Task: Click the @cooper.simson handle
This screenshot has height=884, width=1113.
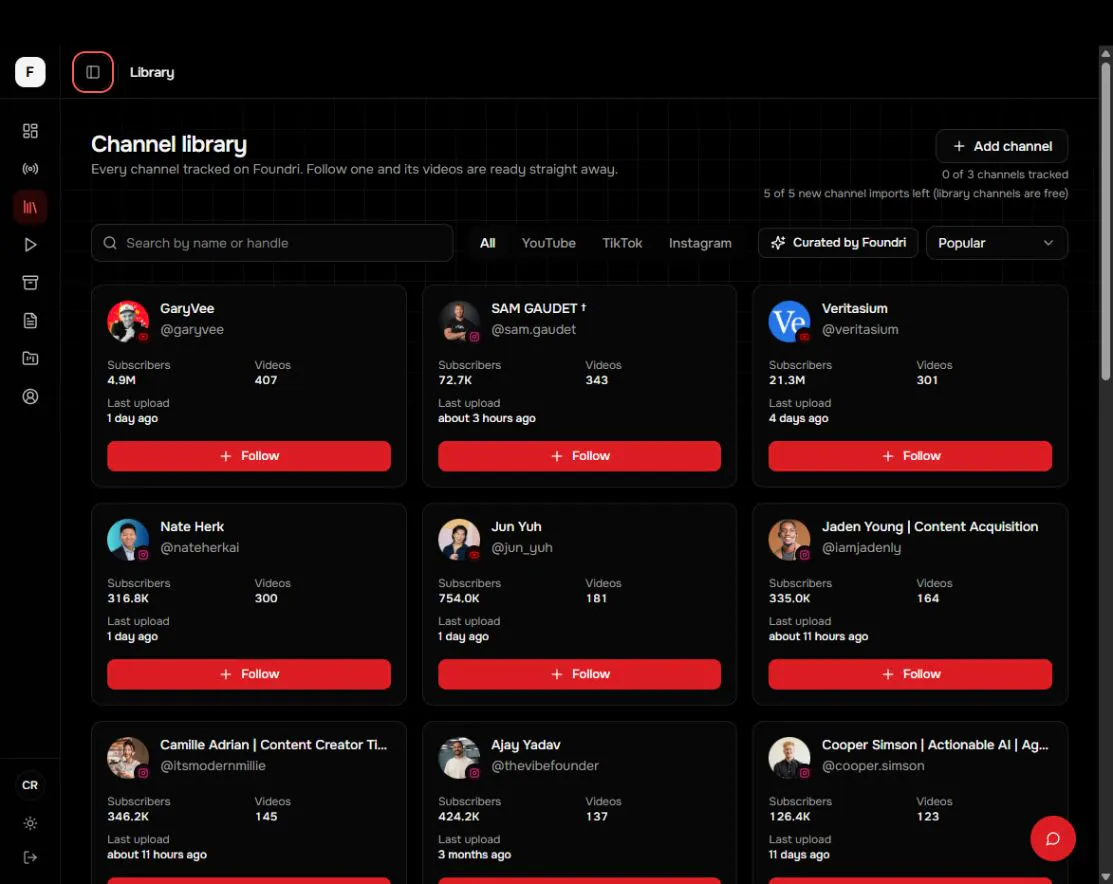Action: pyautogui.click(x=873, y=765)
